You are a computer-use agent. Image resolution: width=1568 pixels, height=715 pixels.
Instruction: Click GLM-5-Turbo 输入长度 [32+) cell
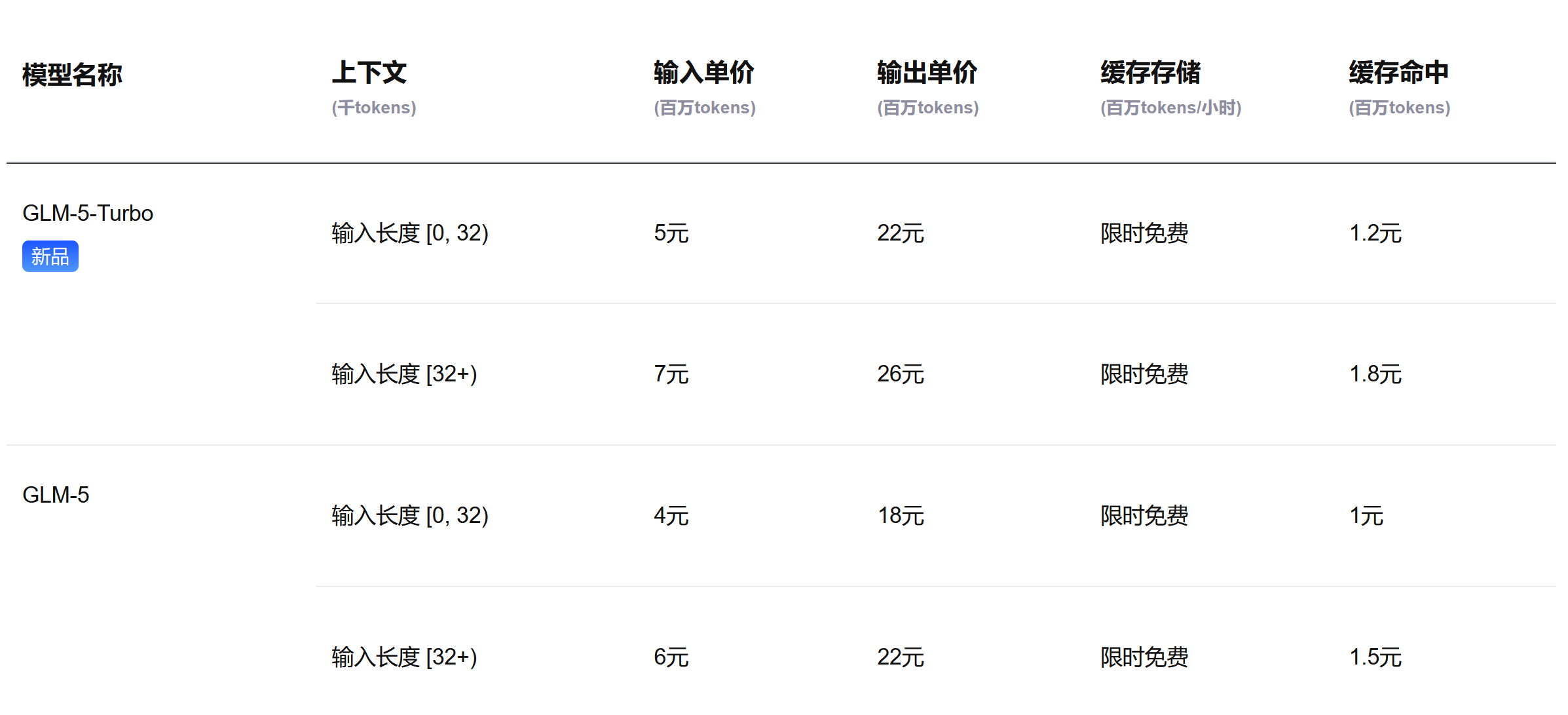[x=404, y=374]
